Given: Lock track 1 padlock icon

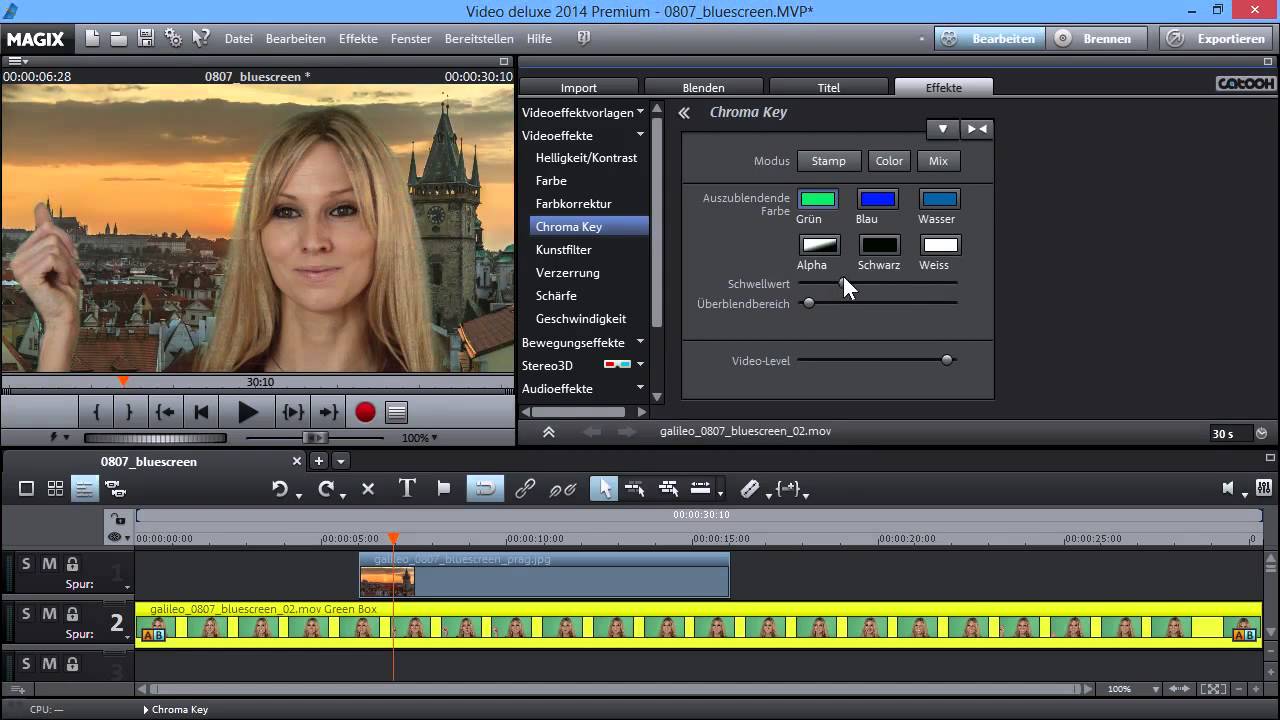Looking at the screenshot, I should 72,564.
